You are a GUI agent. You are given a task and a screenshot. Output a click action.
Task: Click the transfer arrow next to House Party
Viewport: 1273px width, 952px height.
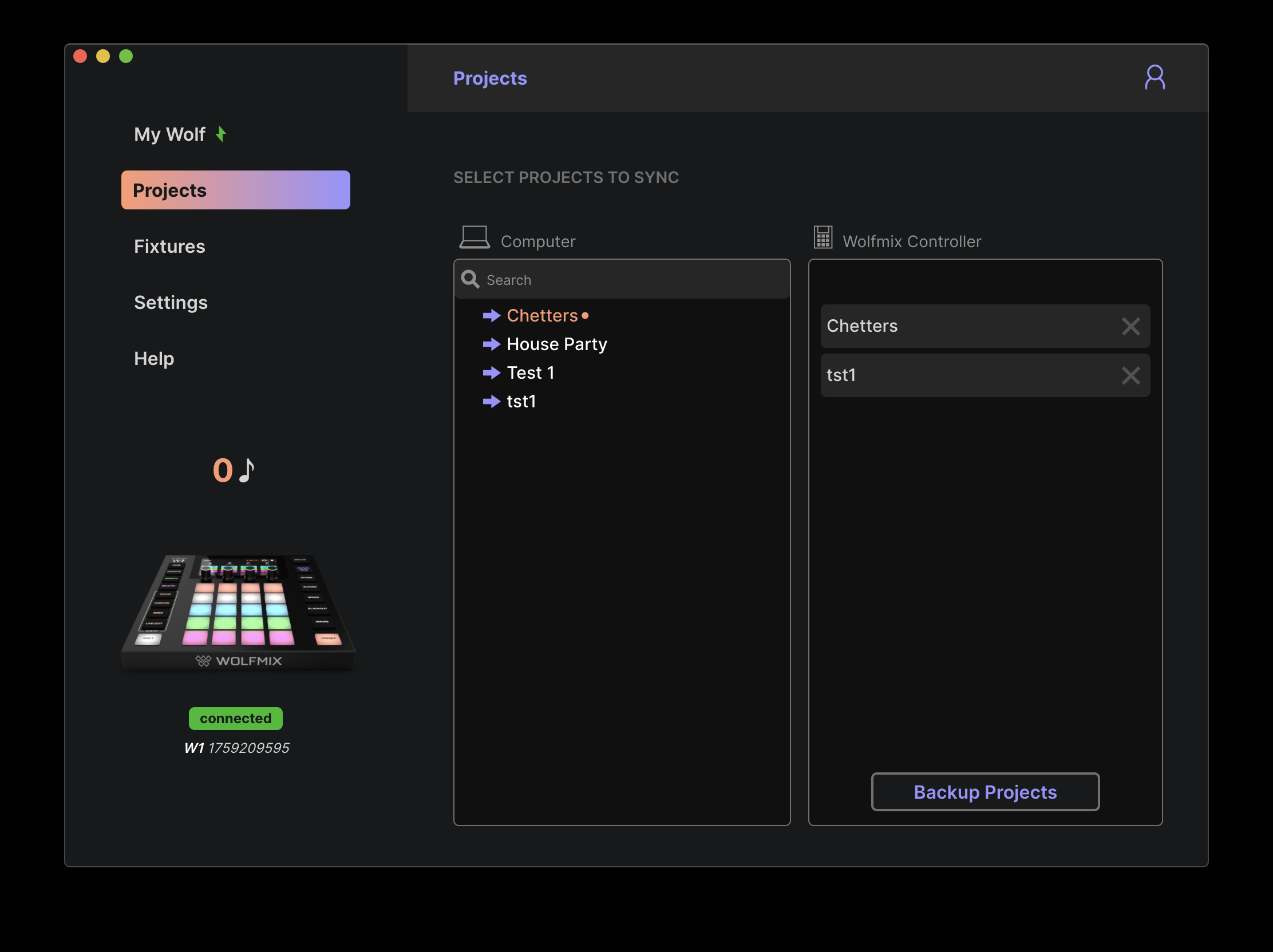point(491,344)
